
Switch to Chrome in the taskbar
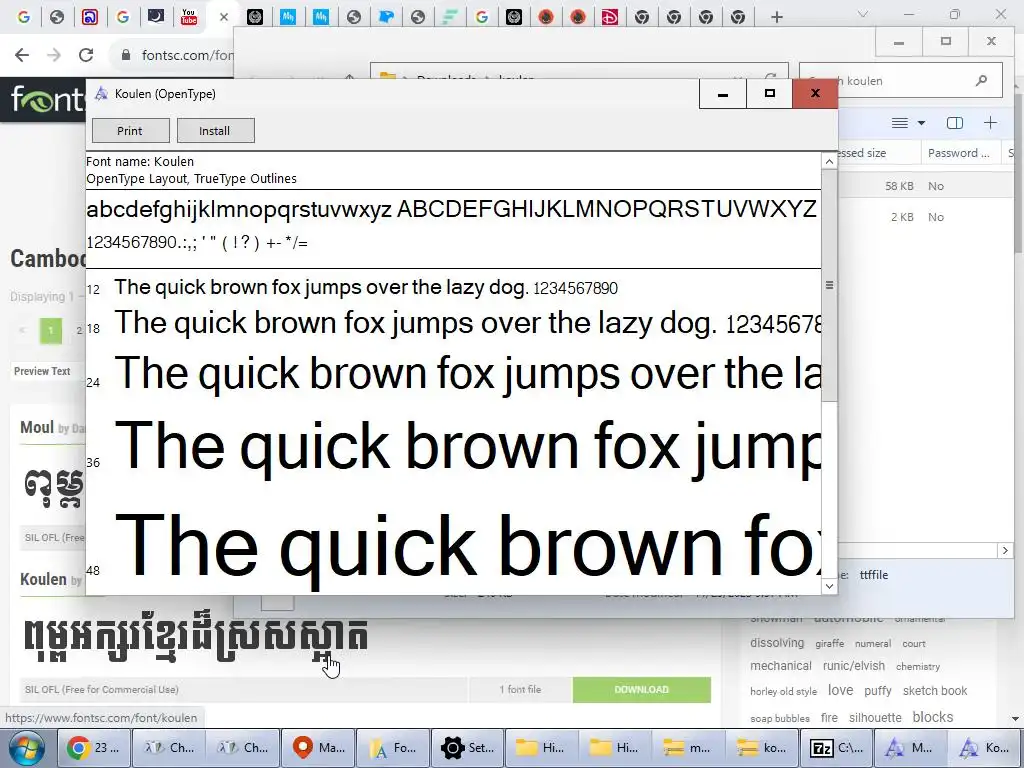tap(94, 748)
